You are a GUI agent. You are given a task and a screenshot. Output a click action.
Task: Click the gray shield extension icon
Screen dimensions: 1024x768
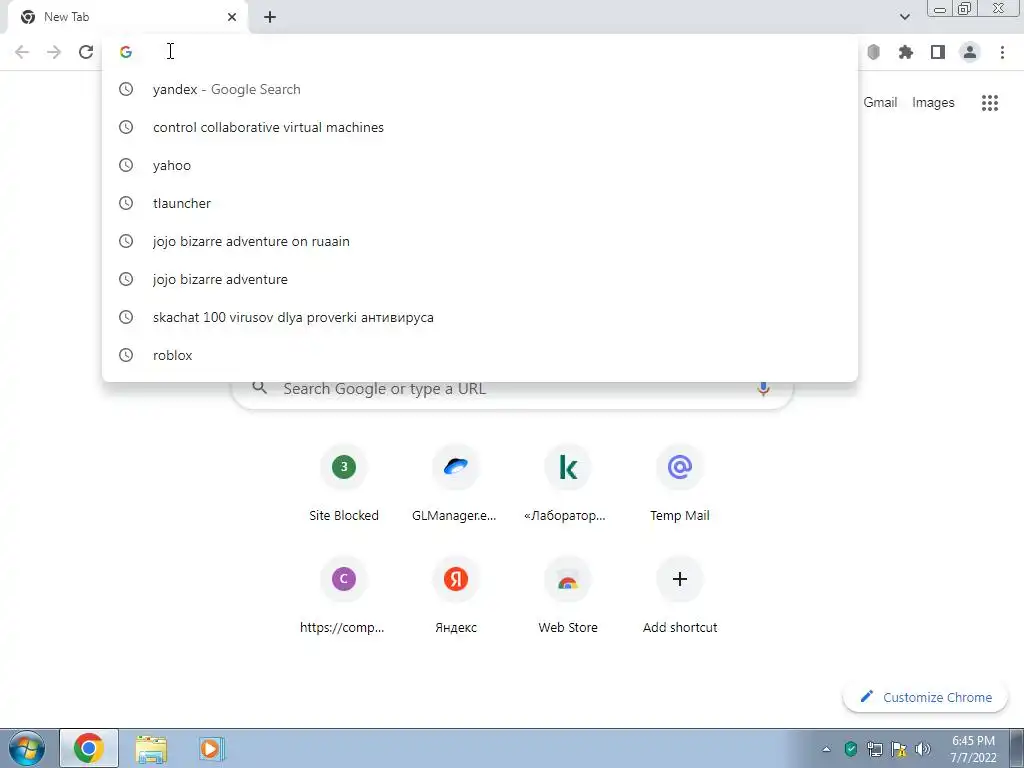tap(873, 52)
